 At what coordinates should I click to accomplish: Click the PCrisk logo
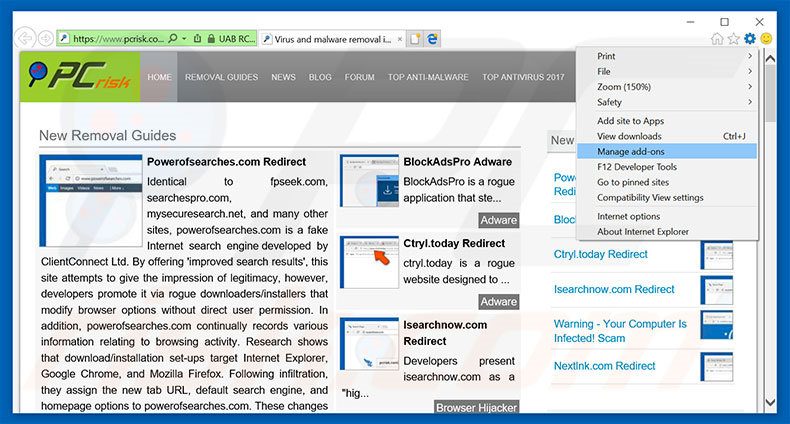pos(80,77)
